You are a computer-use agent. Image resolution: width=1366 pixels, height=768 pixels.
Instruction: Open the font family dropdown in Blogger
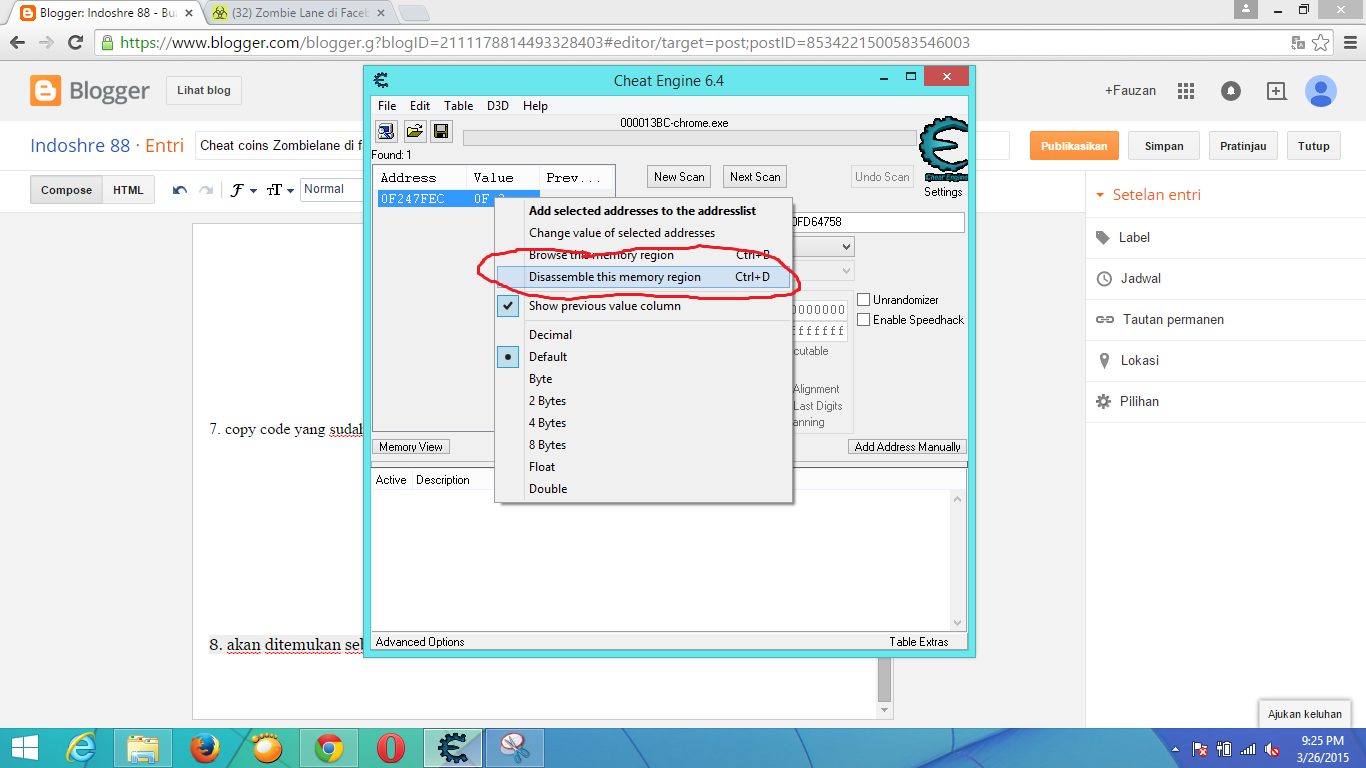coord(244,190)
